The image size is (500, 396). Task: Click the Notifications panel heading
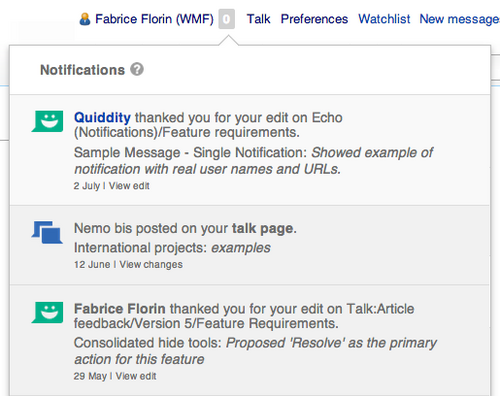point(82,70)
